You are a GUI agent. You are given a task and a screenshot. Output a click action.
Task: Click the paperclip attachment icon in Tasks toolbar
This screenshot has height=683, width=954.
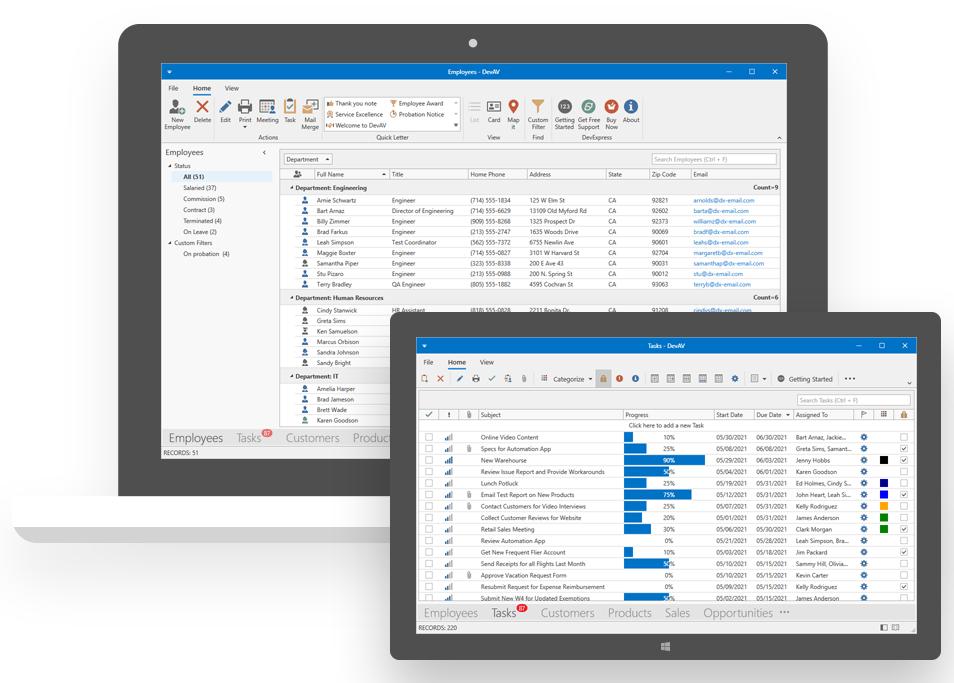coord(524,378)
